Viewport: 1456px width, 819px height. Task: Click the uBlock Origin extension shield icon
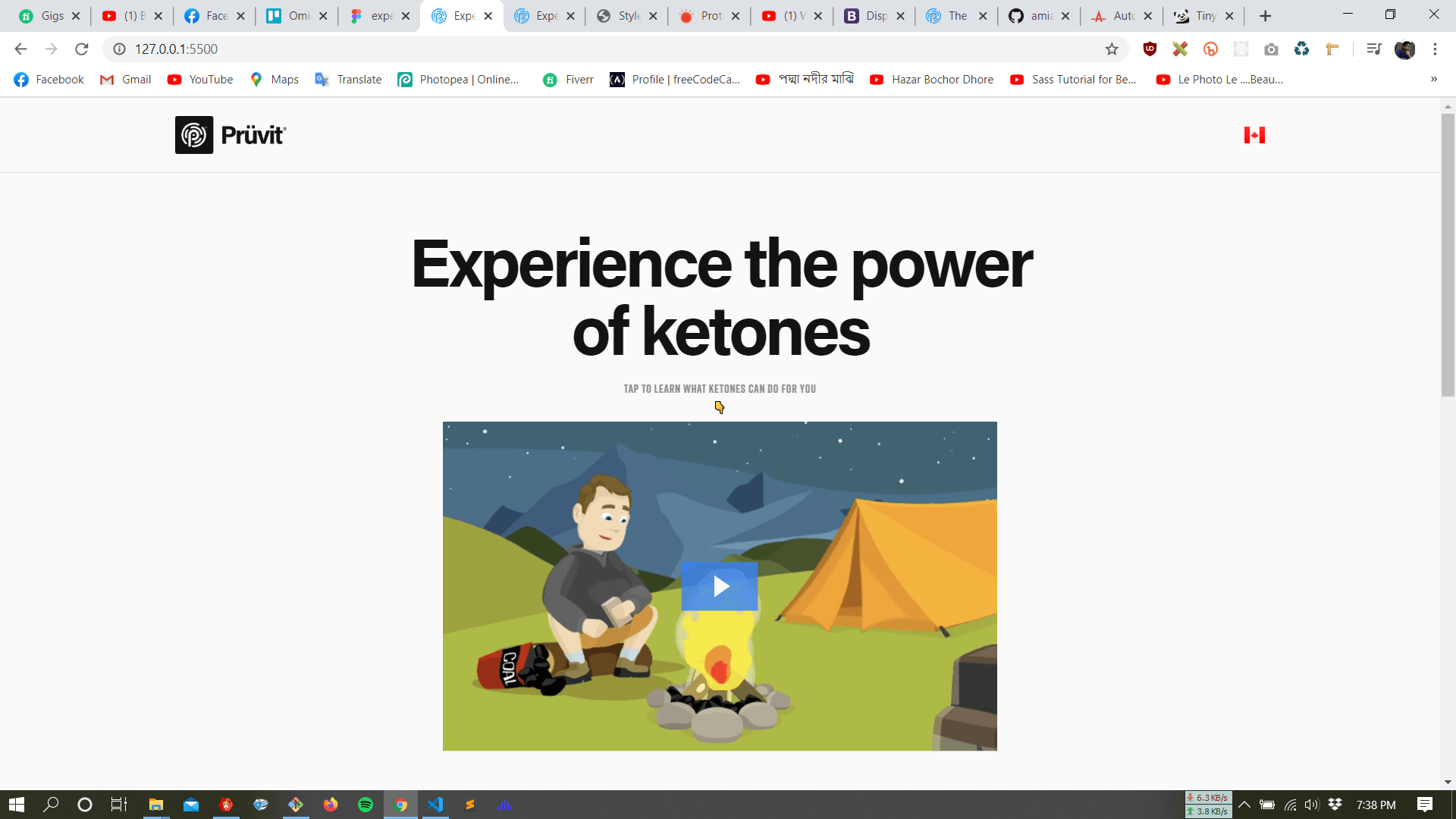[x=1150, y=49]
